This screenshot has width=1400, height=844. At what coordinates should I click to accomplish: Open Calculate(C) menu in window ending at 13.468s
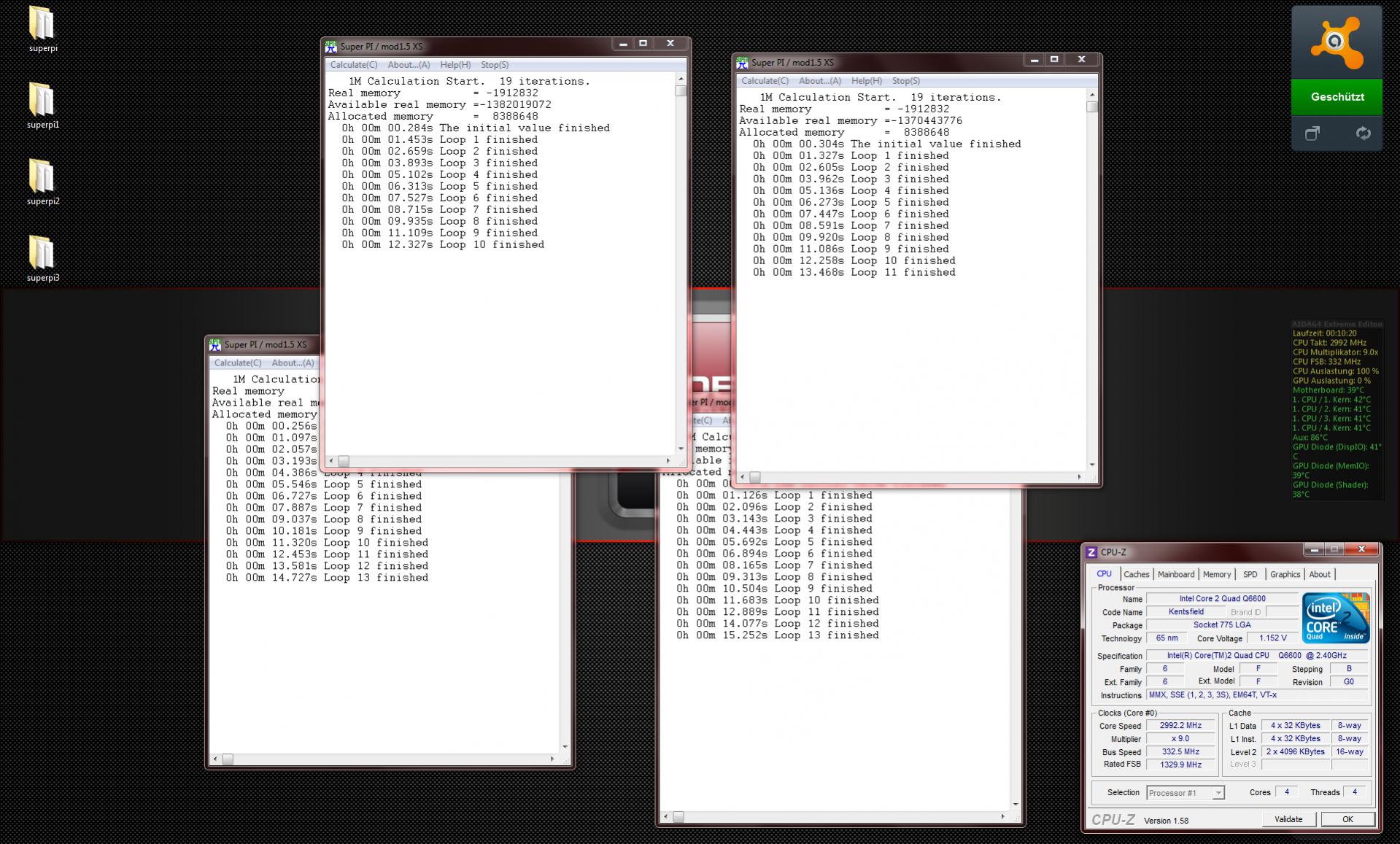pyautogui.click(x=765, y=81)
